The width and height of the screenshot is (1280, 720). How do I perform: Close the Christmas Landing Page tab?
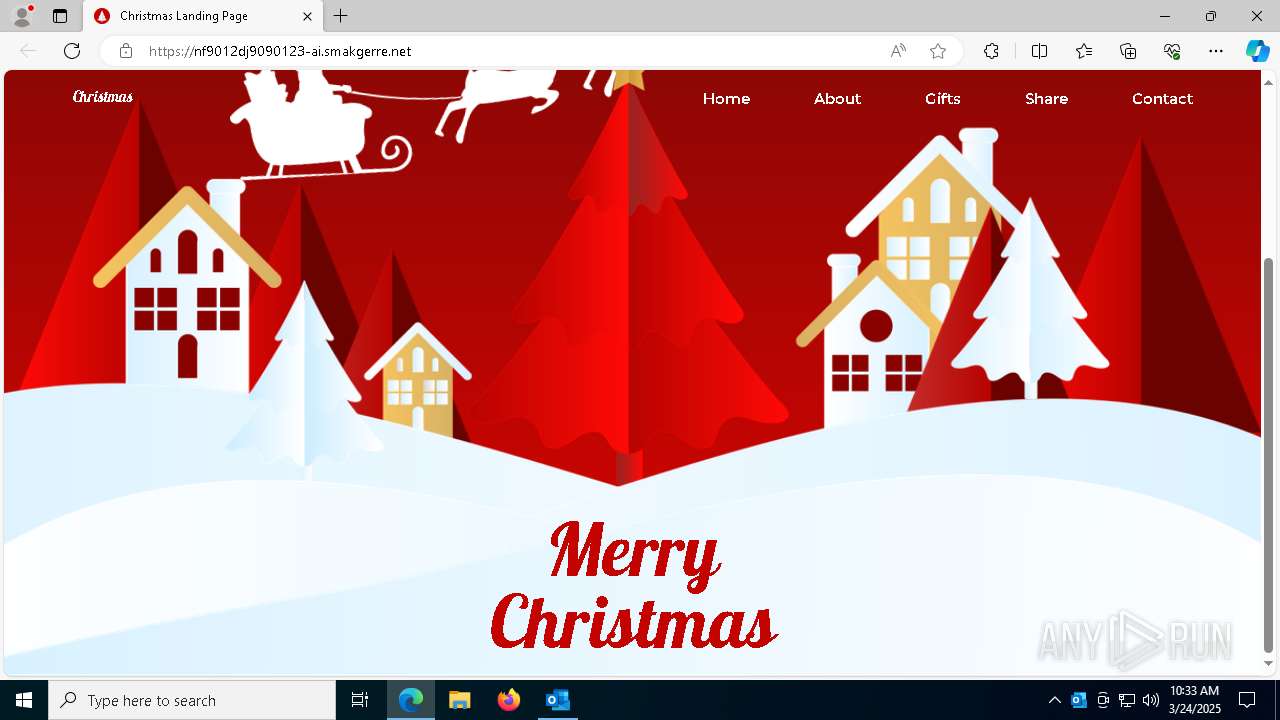click(x=308, y=16)
